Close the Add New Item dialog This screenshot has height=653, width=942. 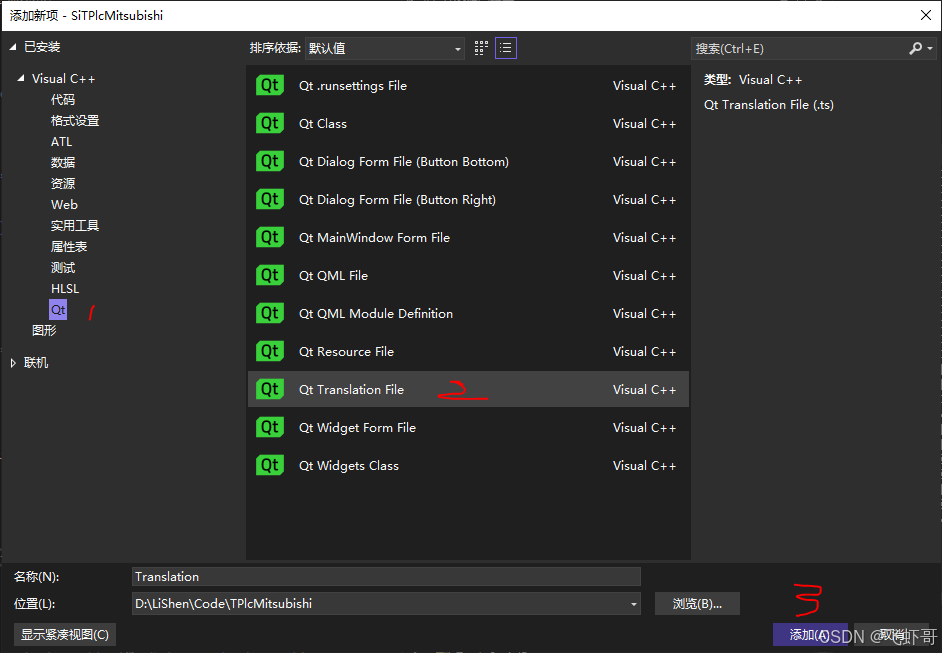coord(926,15)
